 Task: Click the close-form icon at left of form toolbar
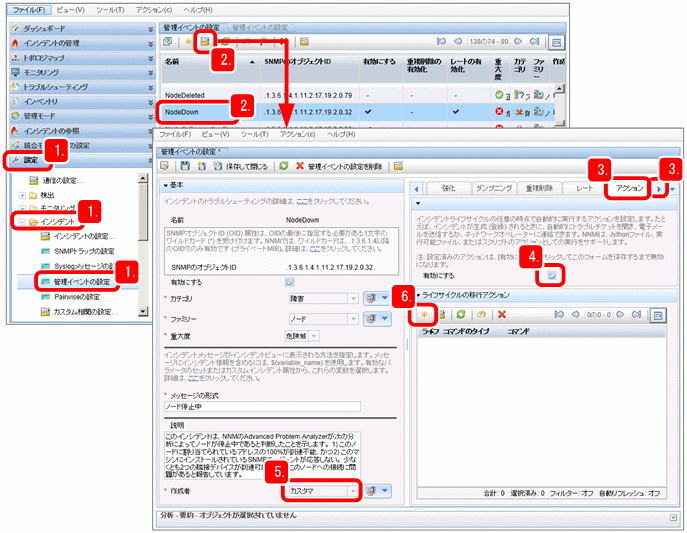click(165, 166)
